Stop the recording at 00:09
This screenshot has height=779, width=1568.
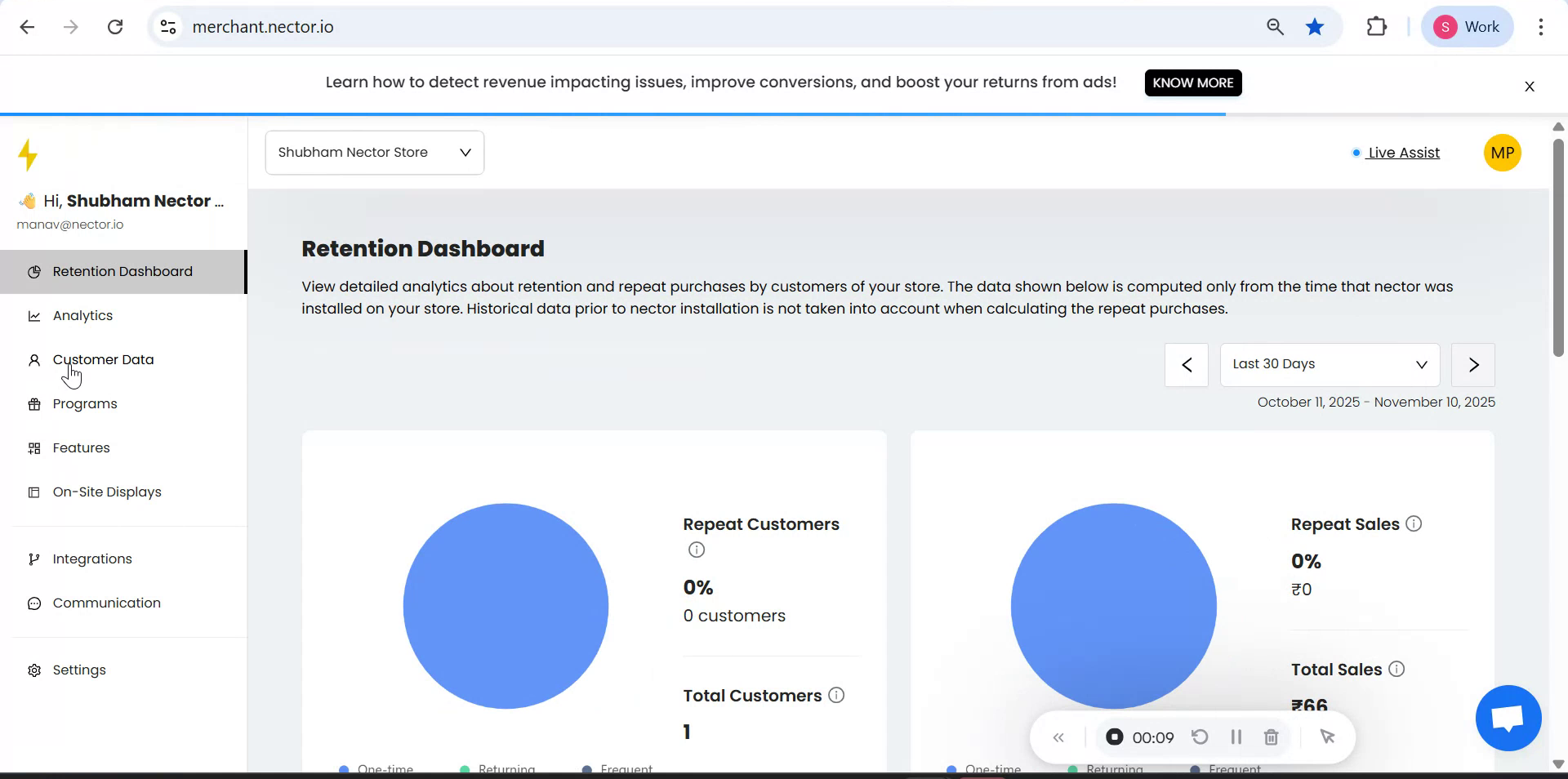point(1115,737)
